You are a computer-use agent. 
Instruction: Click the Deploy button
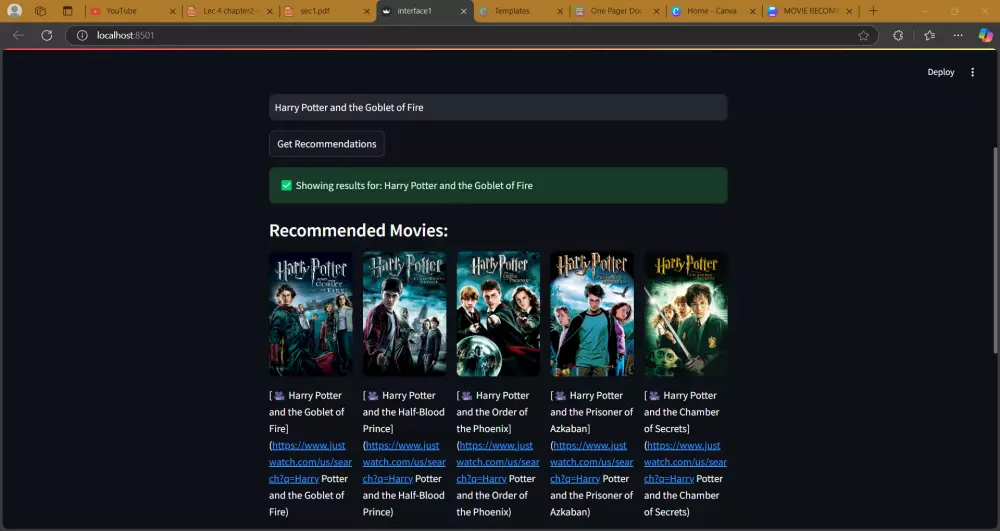[x=941, y=72]
